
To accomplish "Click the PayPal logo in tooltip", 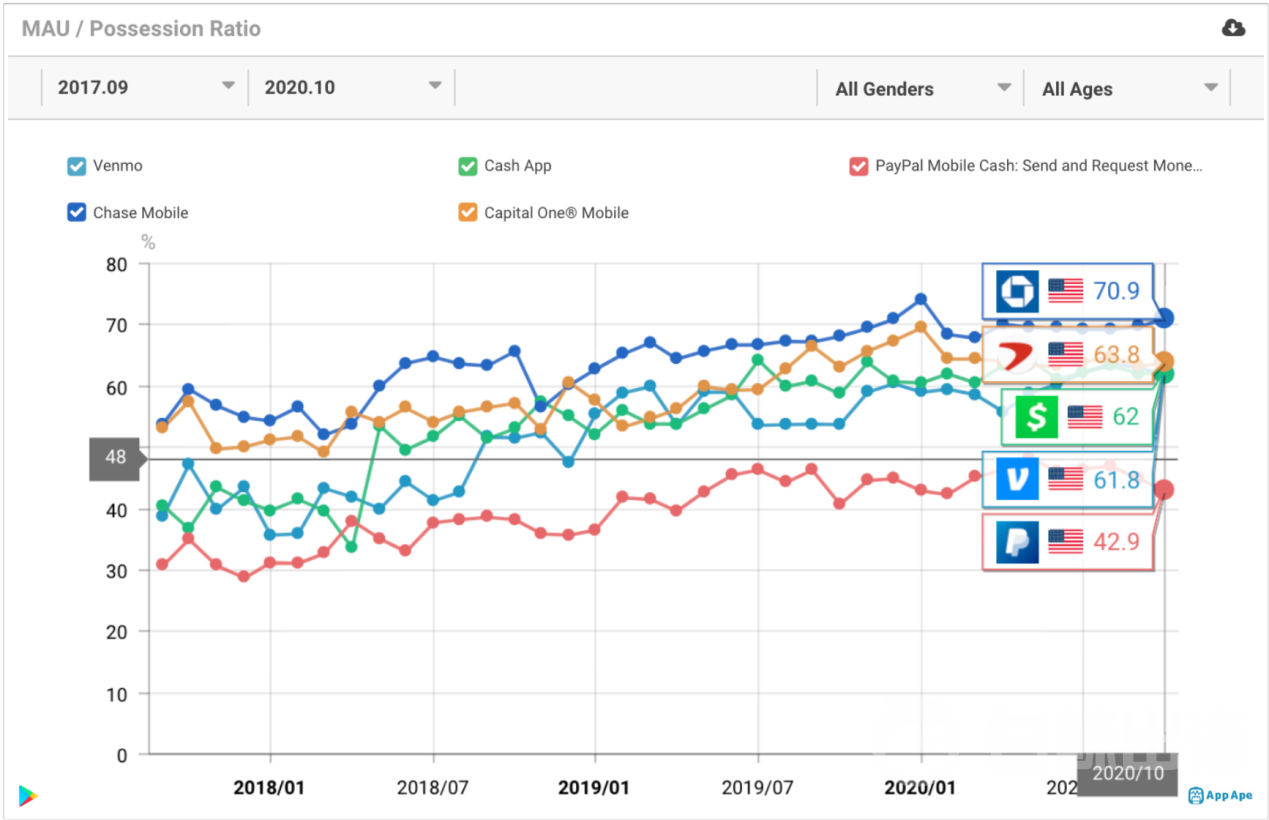I will [x=1017, y=542].
